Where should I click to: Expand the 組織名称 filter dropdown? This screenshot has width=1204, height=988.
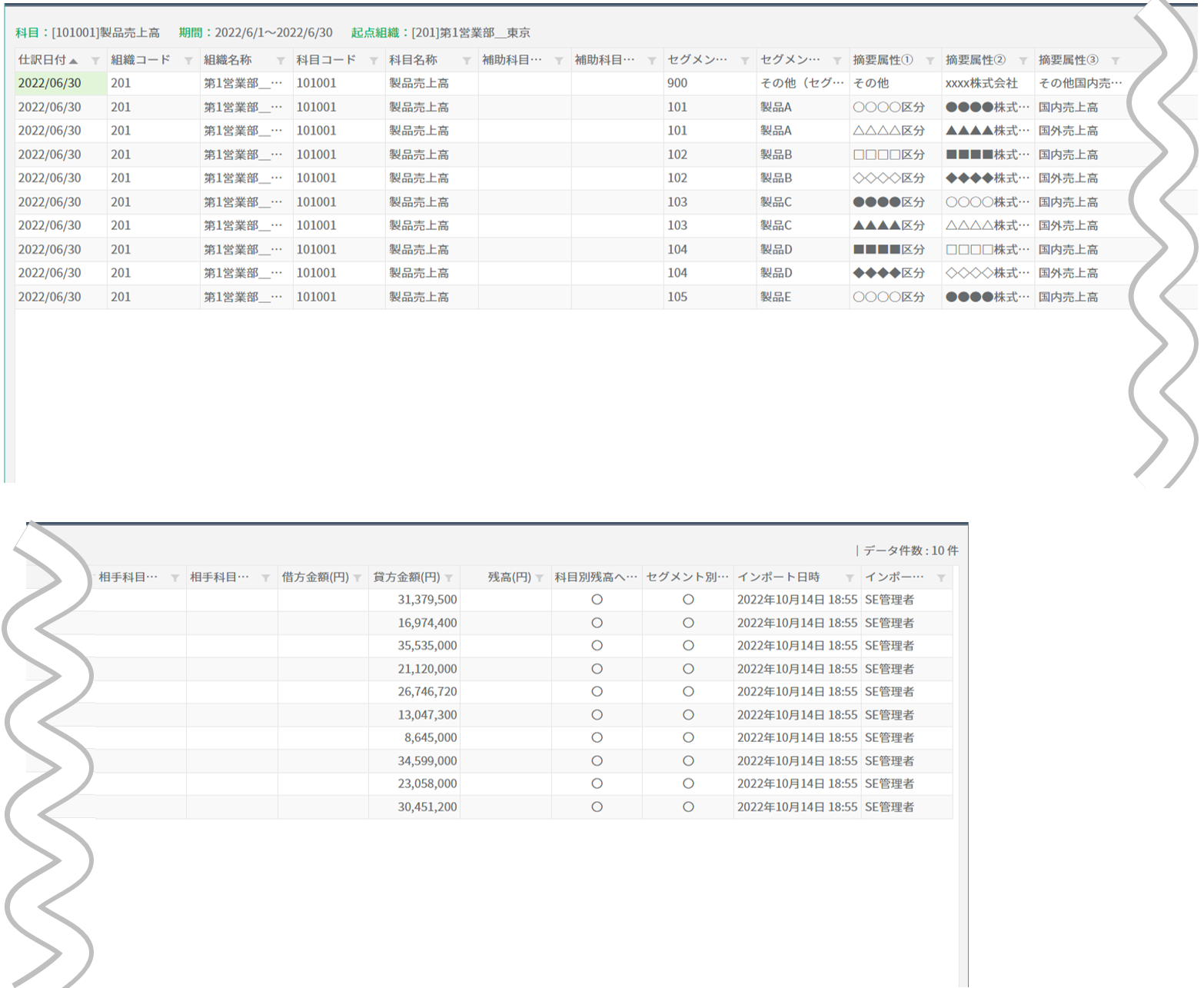[281, 61]
